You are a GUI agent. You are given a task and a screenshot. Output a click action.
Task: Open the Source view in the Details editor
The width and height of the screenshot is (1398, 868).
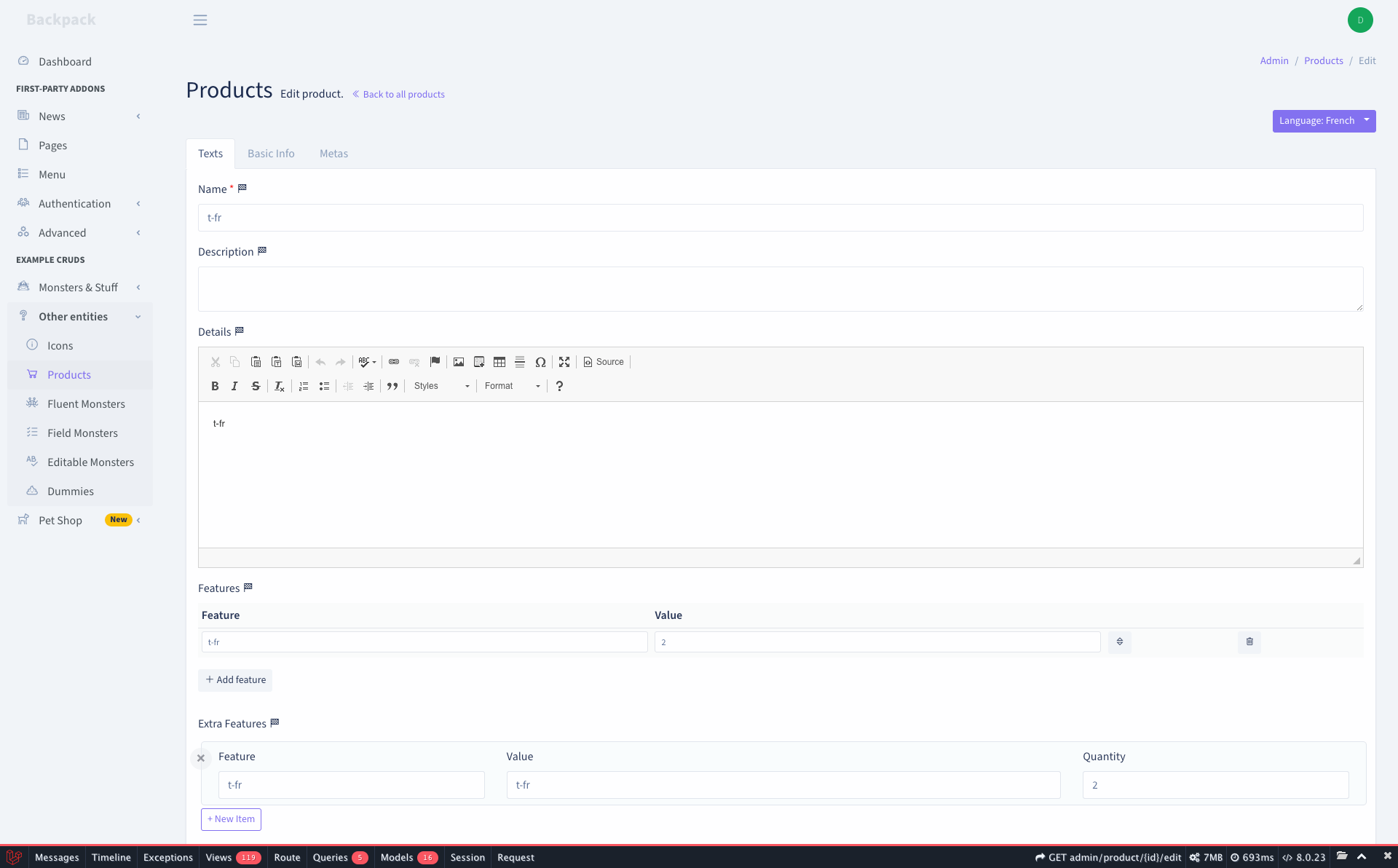(603, 362)
